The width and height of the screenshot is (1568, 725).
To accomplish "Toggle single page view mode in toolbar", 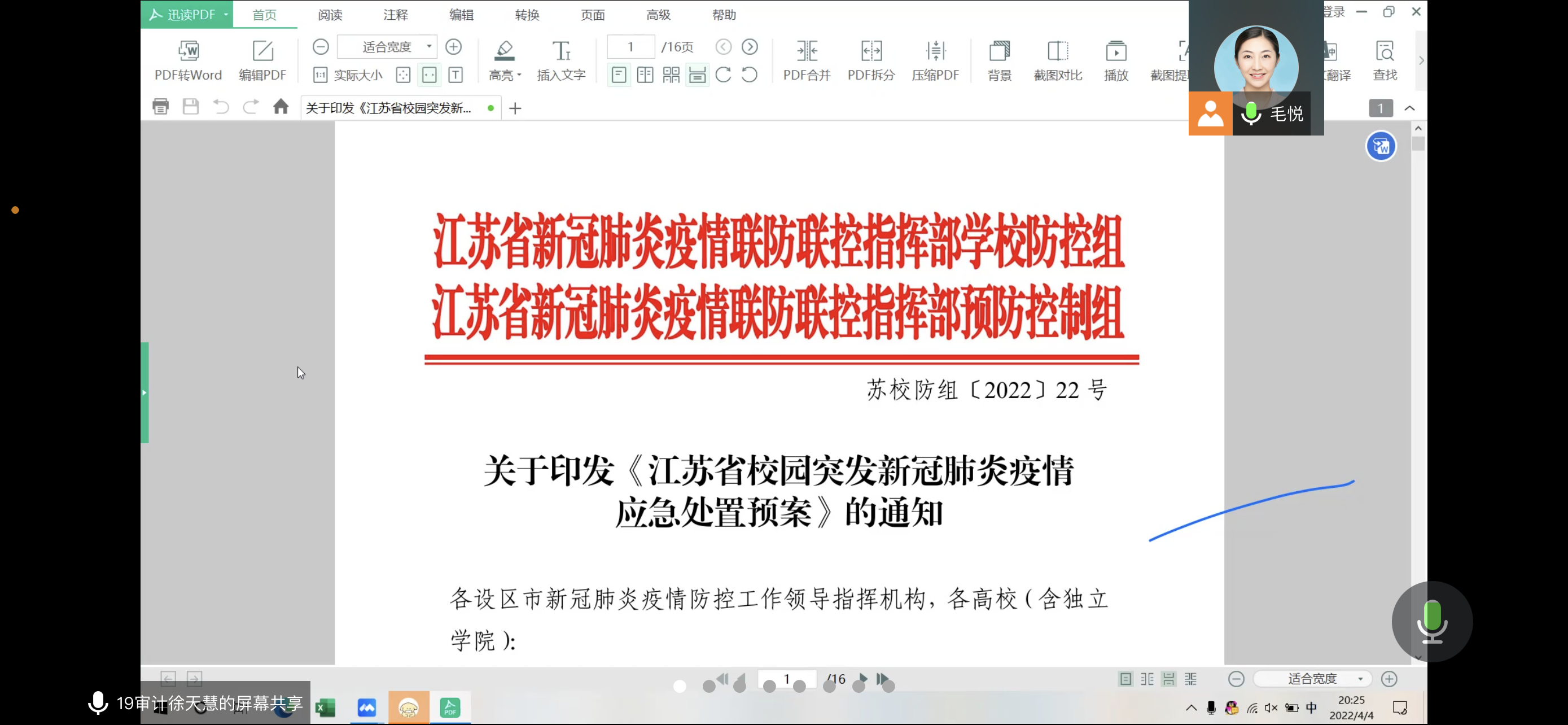I will [x=619, y=75].
